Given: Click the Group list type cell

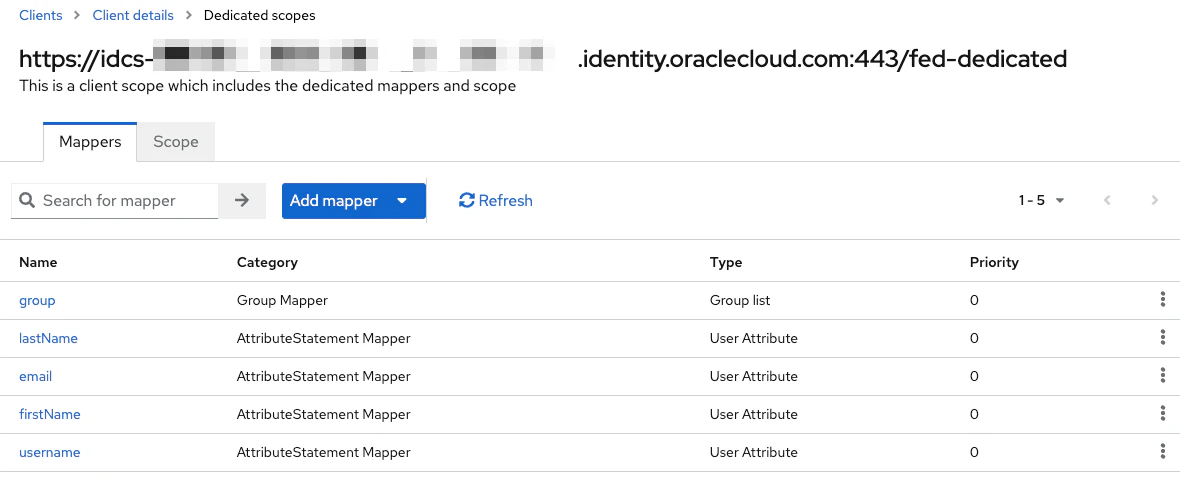Looking at the screenshot, I should [740, 300].
